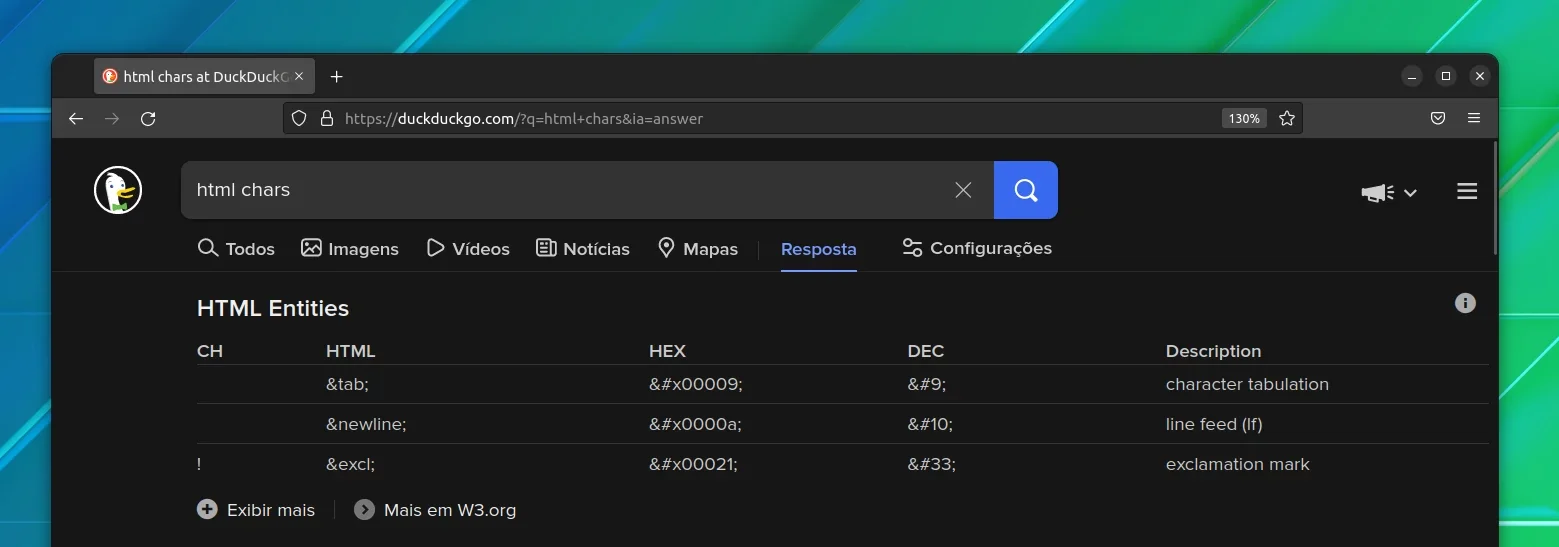Viewport: 1559px width, 547px height.
Task: Reload the page with the refresh icon
Action: coord(148,118)
